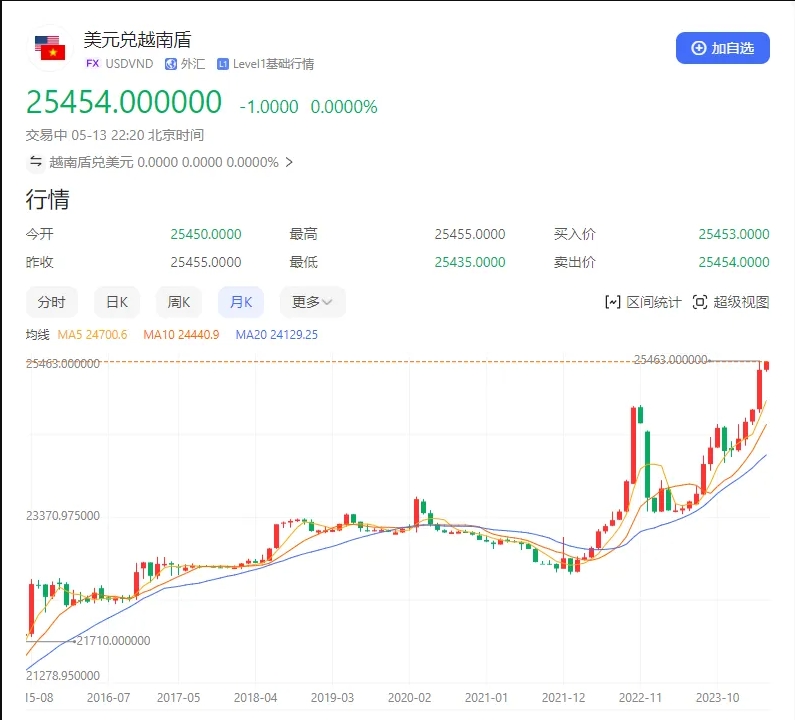The width and height of the screenshot is (795, 720).
Task: Click the low-point label 21710.000000 on chart
Action: [x=114, y=641]
